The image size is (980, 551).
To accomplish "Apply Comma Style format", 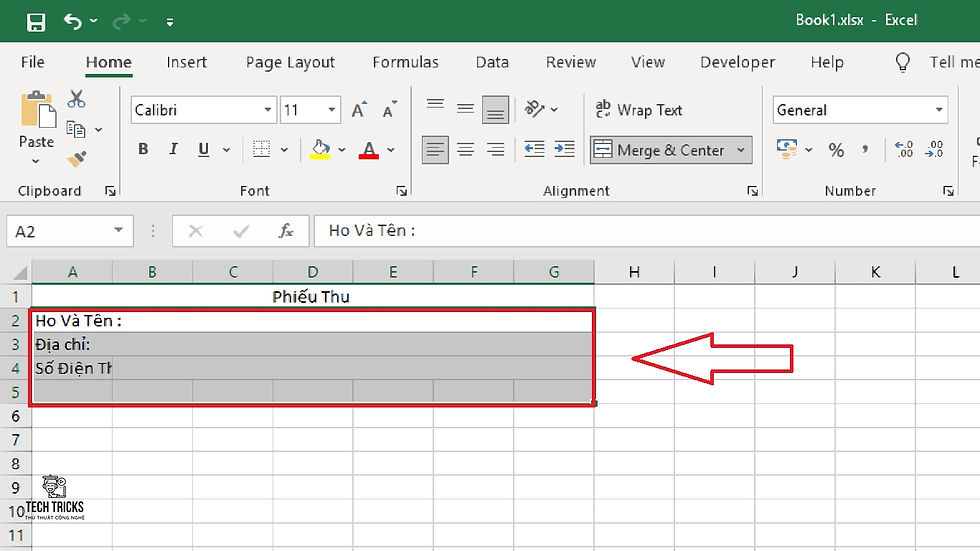I will click(x=865, y=150).
